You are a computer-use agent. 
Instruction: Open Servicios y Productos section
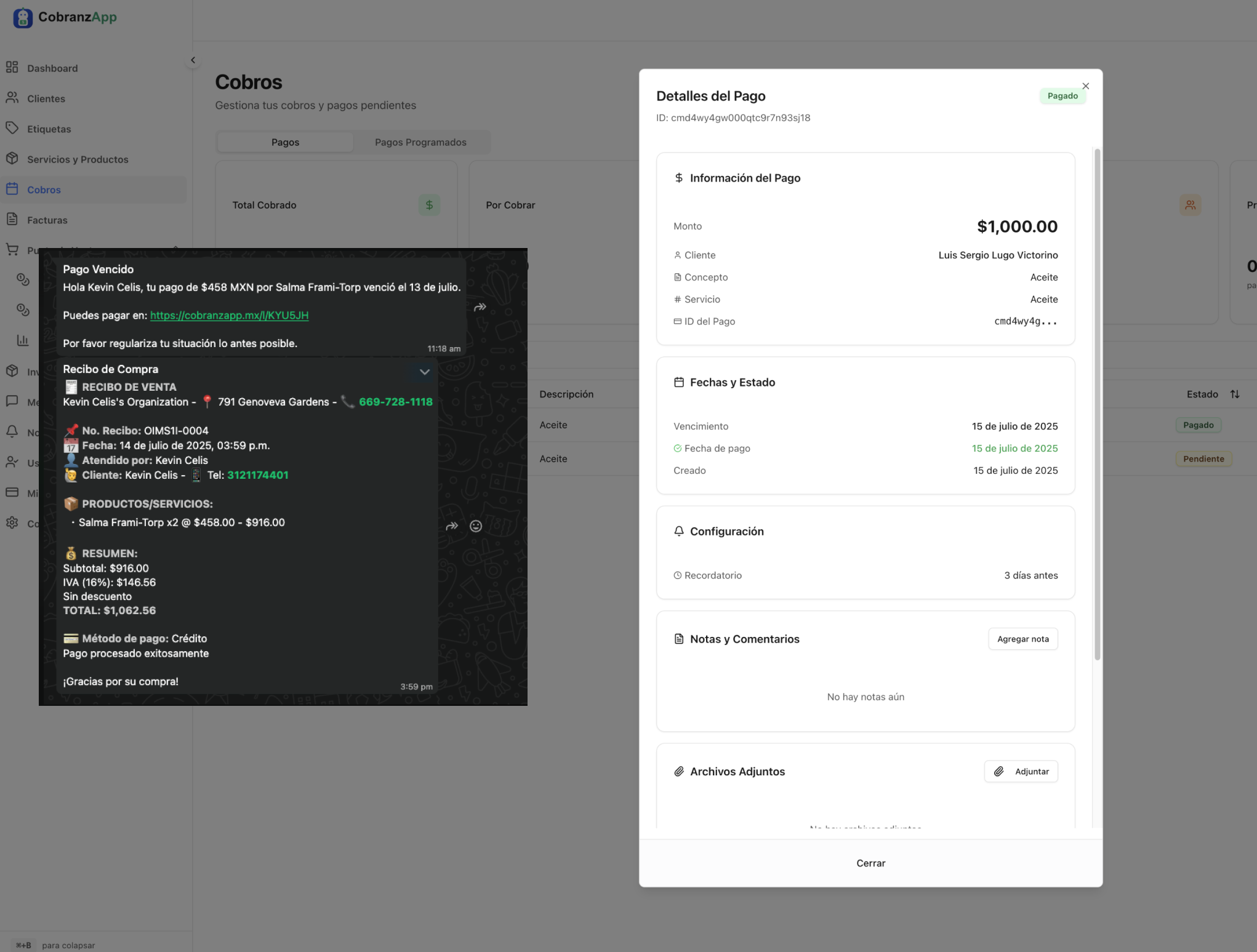pos(78,159)
